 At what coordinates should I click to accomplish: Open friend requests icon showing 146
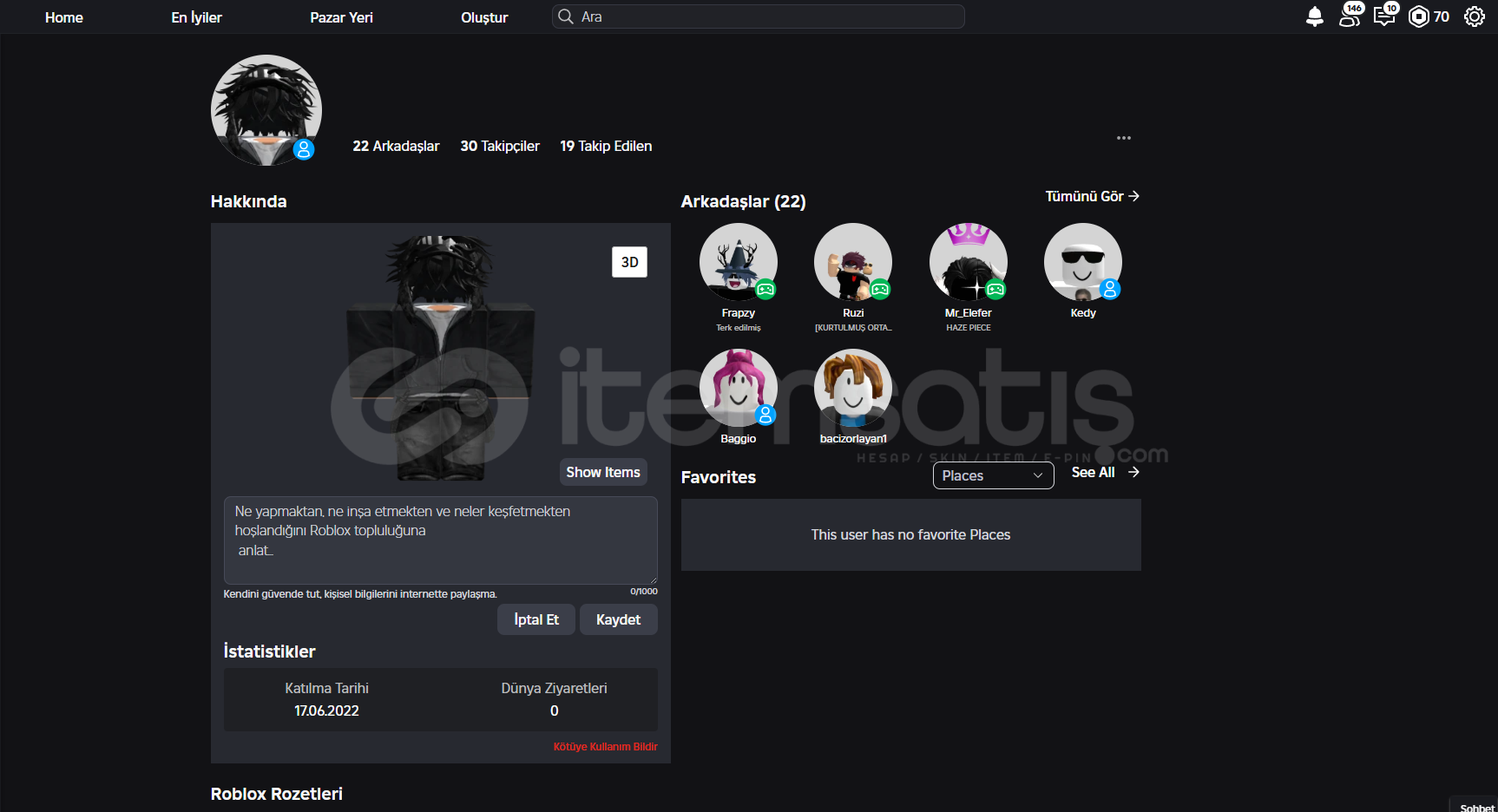click(x=1350, y=16)
